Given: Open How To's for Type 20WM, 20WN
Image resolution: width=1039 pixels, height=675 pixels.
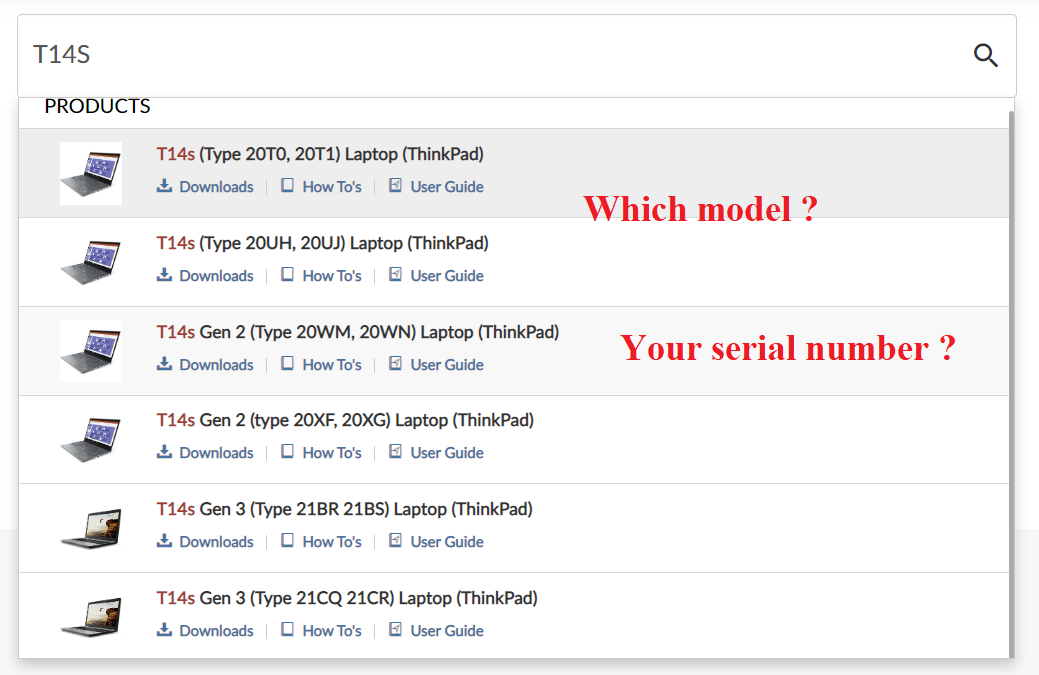Looking at the screenshot, I should click(332, 364).
